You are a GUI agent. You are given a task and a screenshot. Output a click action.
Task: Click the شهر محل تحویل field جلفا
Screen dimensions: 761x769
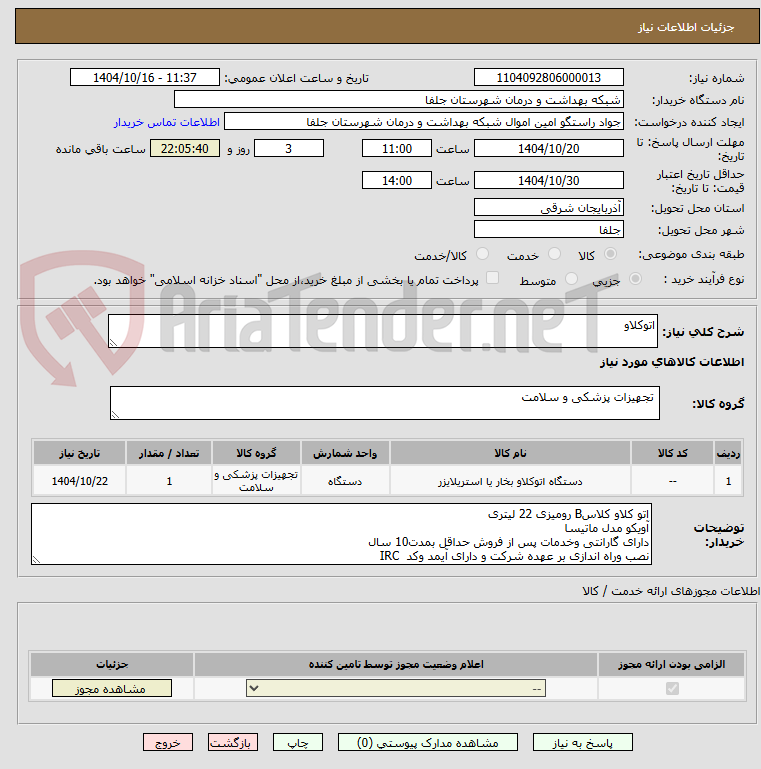(x=549, y=230)
